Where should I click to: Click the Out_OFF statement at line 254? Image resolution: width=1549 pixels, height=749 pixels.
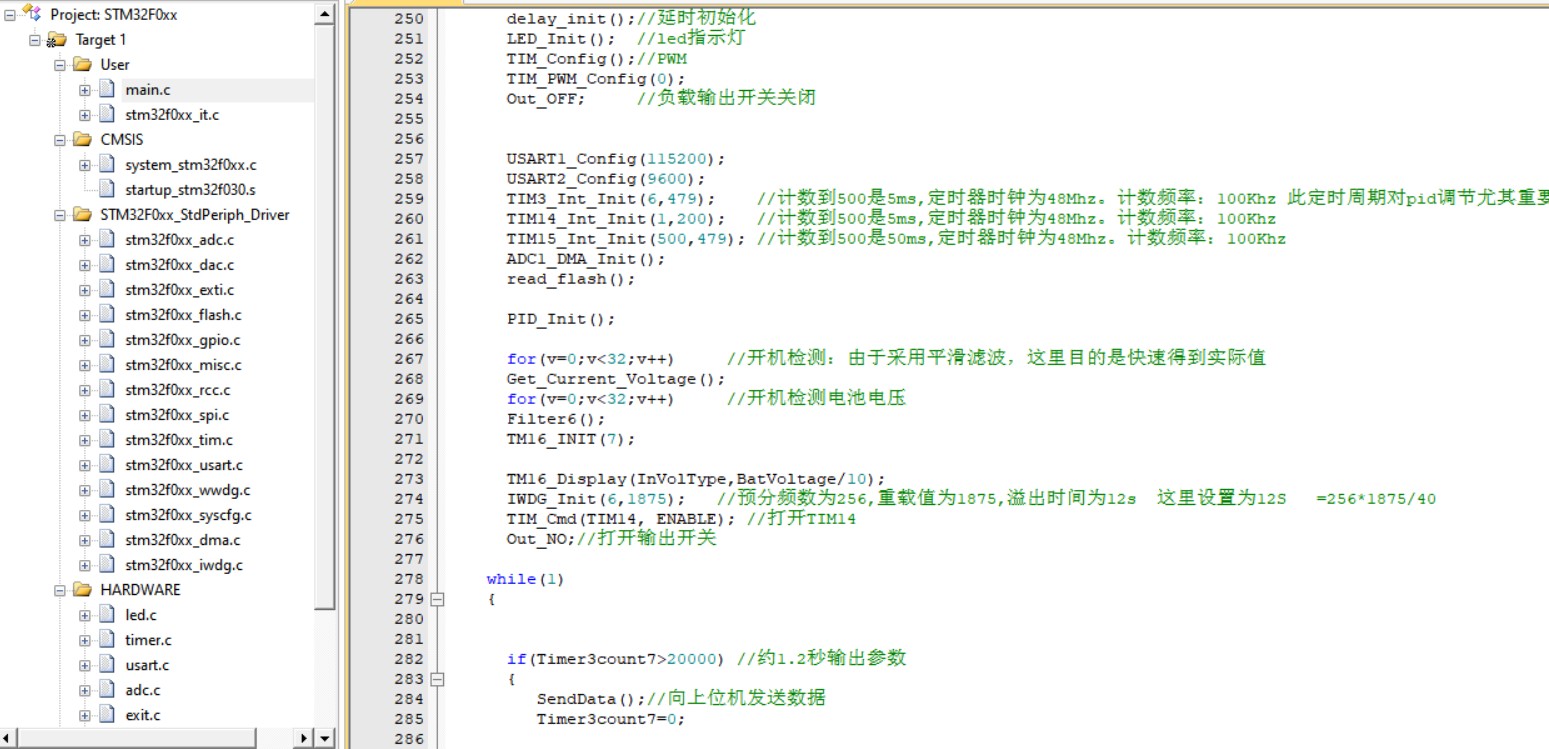pyautogui.click(x=546, y=99)
